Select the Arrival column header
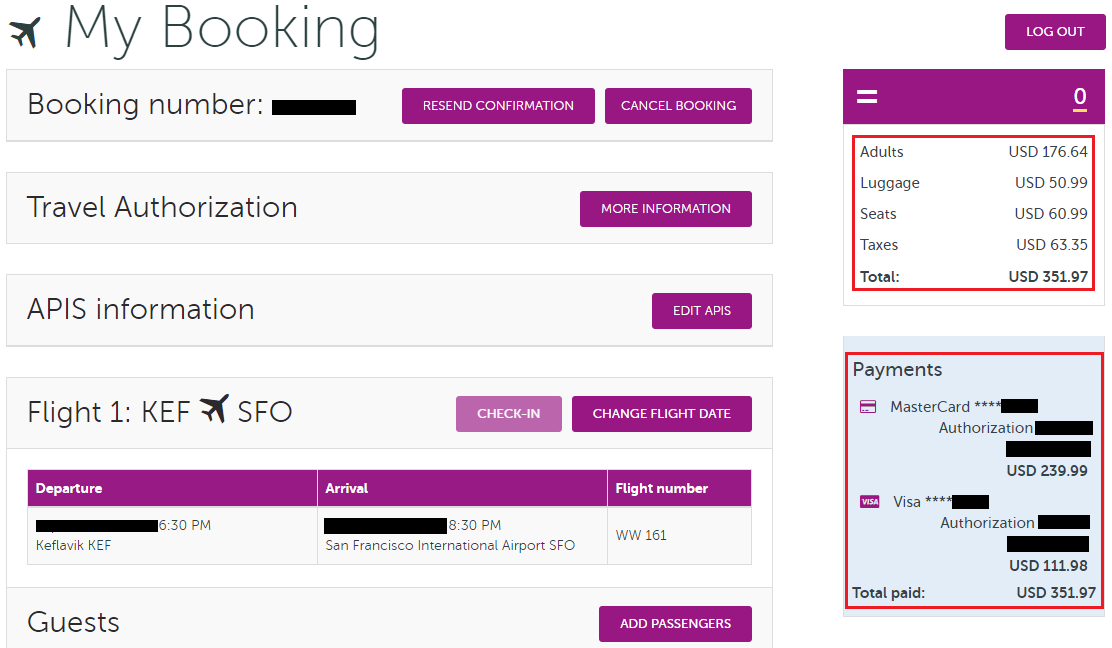1112x648 pixels. (x=347, y=489)
